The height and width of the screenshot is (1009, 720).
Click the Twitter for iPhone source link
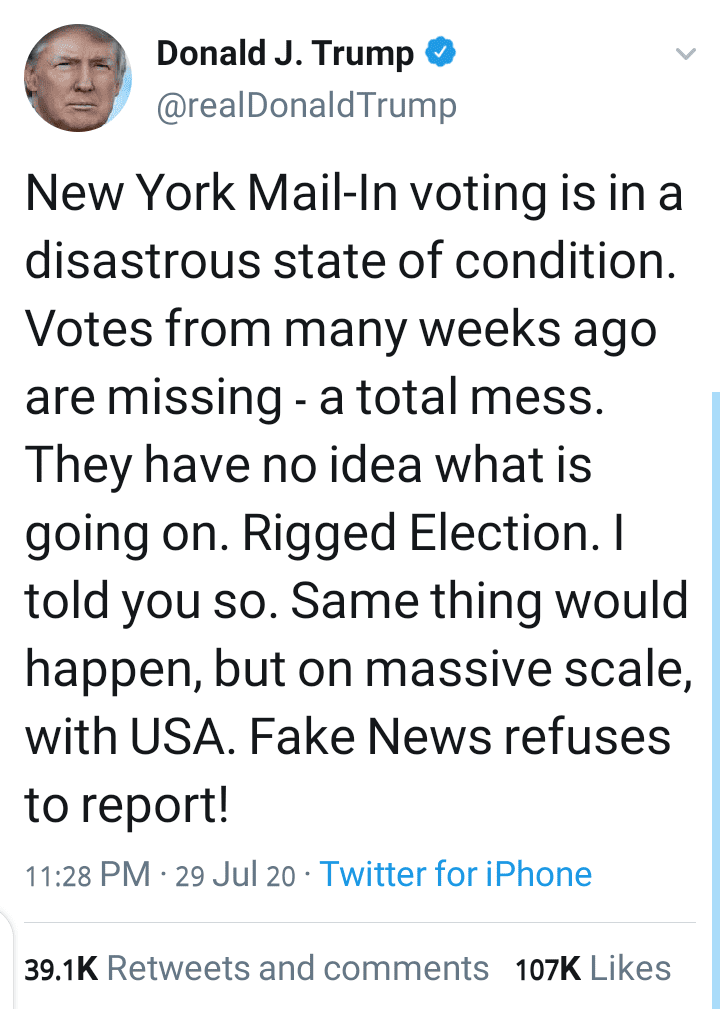[456, 874]
